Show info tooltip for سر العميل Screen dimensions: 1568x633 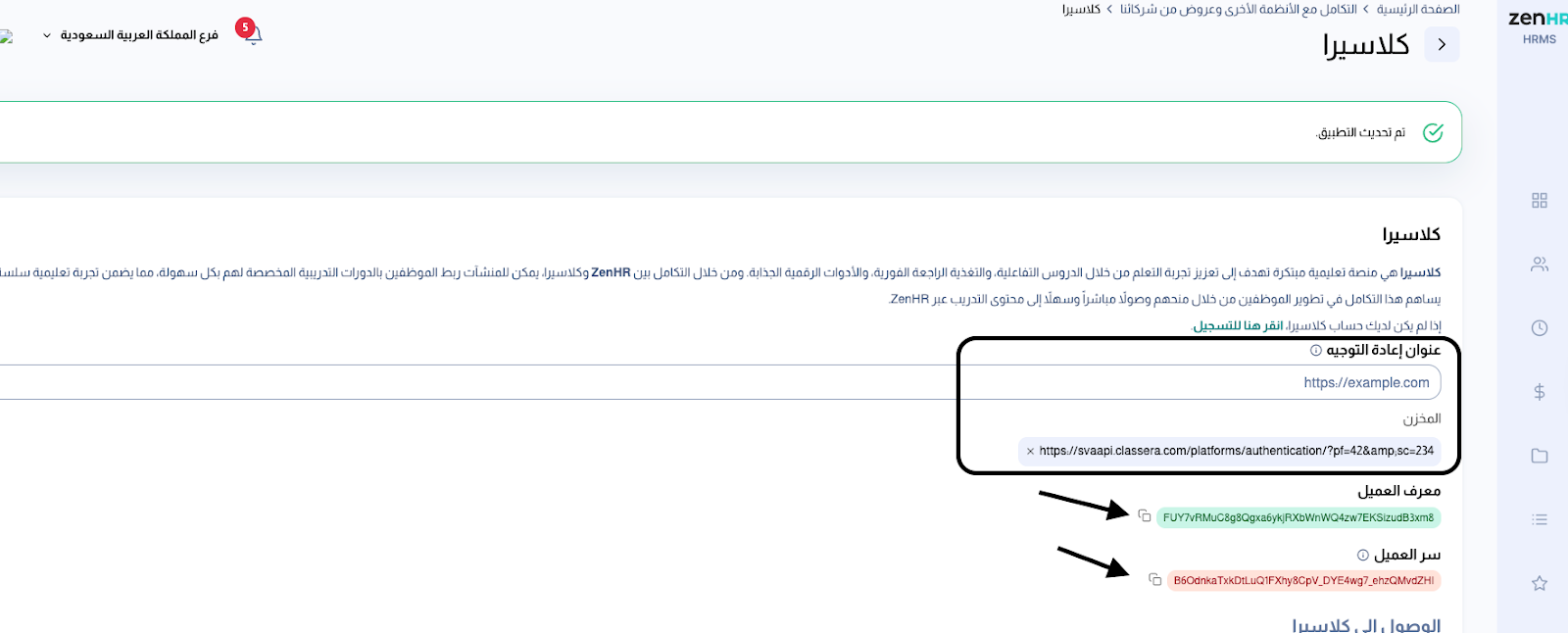coord(1362,555)
